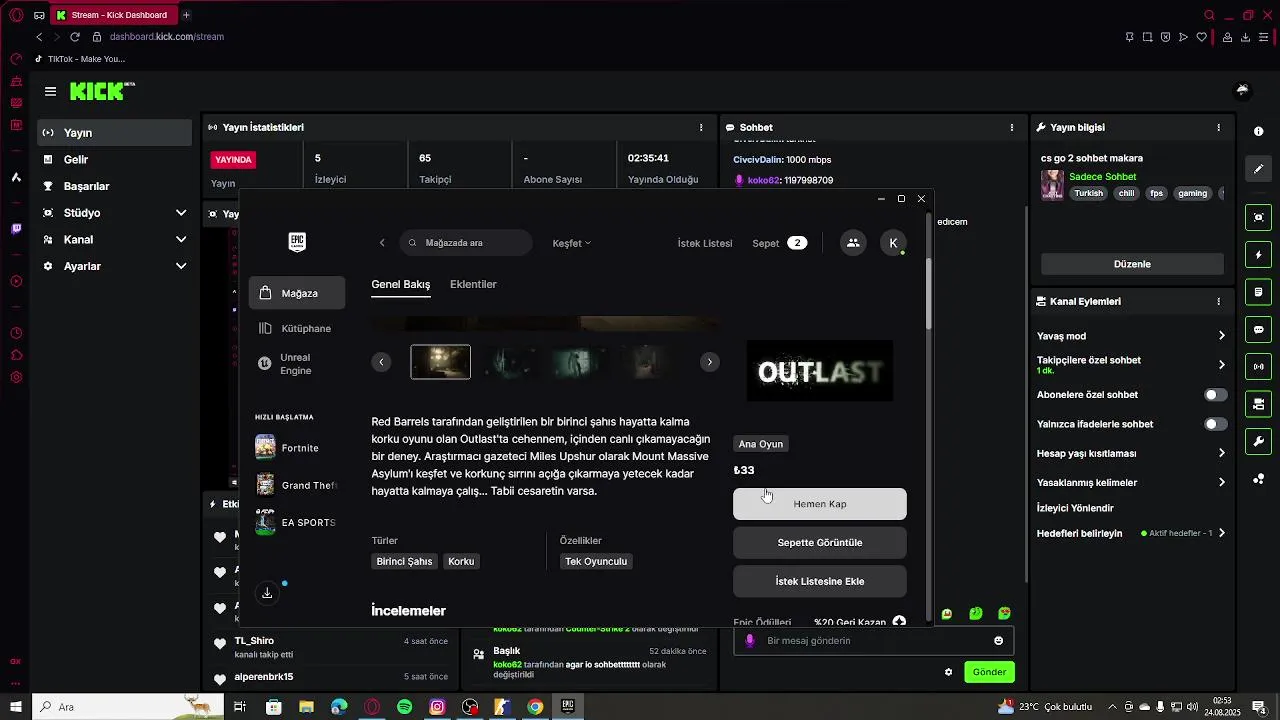Click the Düzenle button
This screenshot has height=720, width=1280.
pos(1132,264)
